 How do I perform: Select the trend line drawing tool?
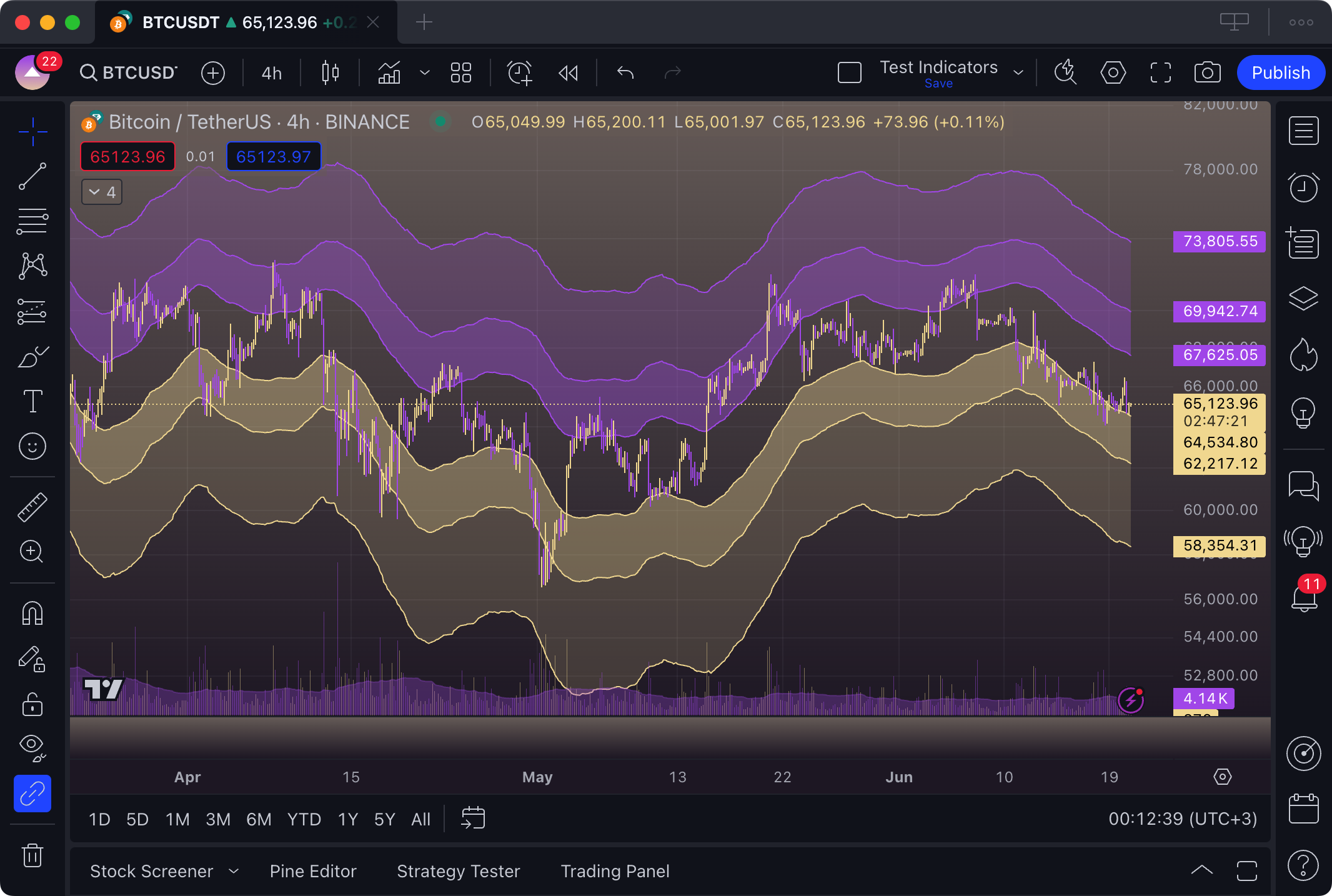coord(32,177)
